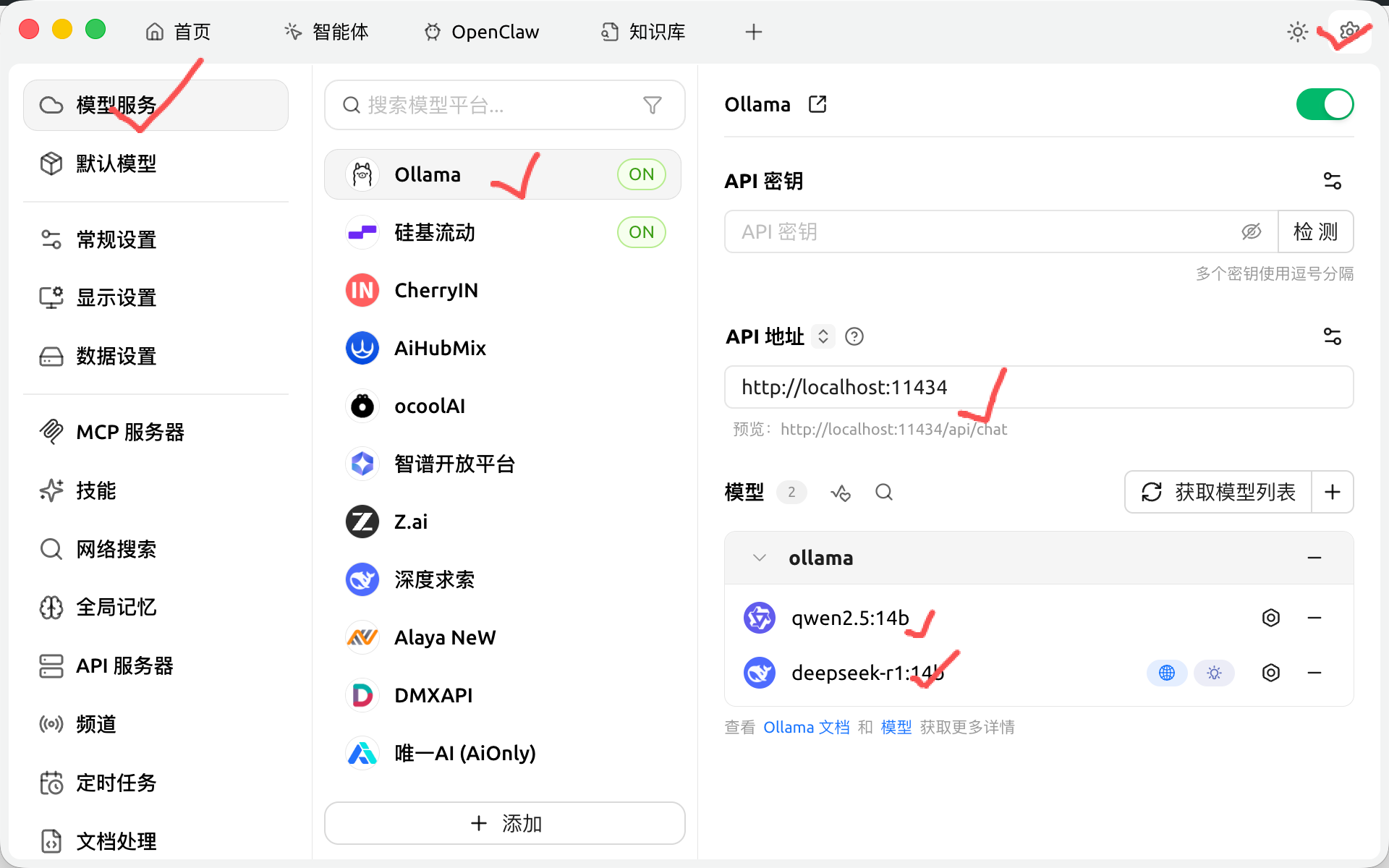Click reasoning tag on deepseek-r1
Viewport: 1389px width, 868px height.
1214,673
